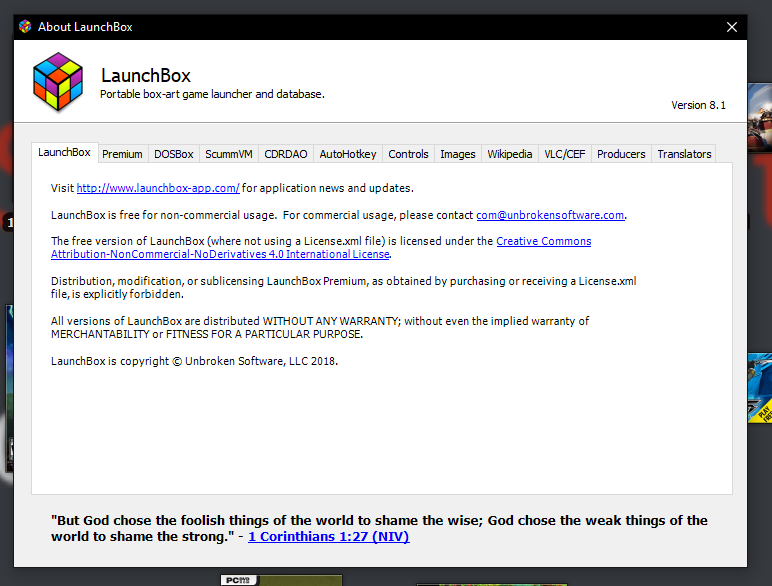Image resolution: width=772 pixels, height=586 pixels.
Task: Click the com@unbrokensoftware.com email link
Action: (x=550, y=215)
